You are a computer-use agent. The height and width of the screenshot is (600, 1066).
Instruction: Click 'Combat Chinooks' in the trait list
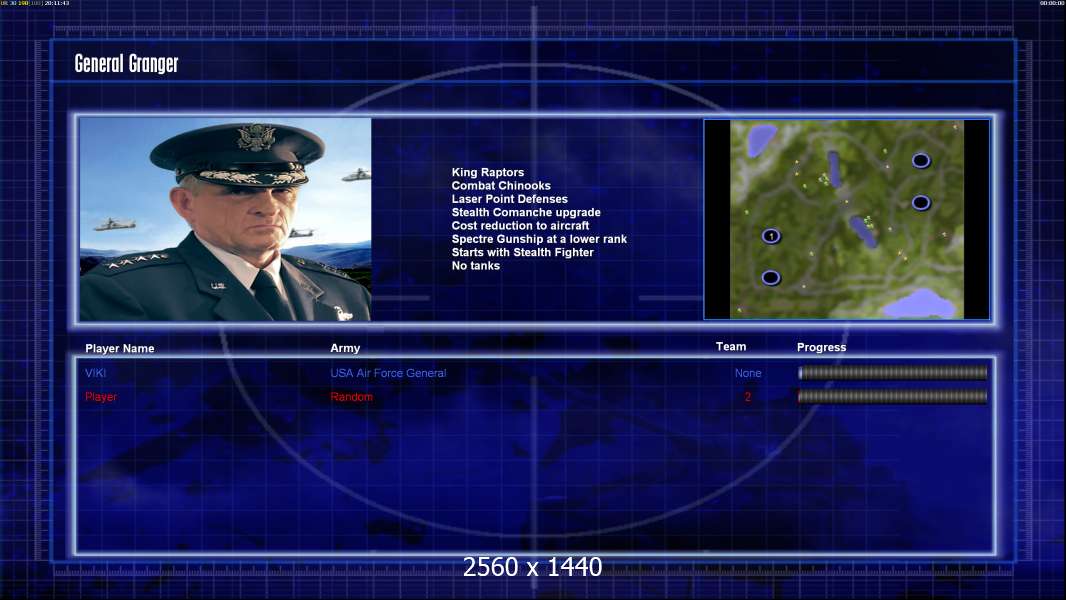click(501, 186)
